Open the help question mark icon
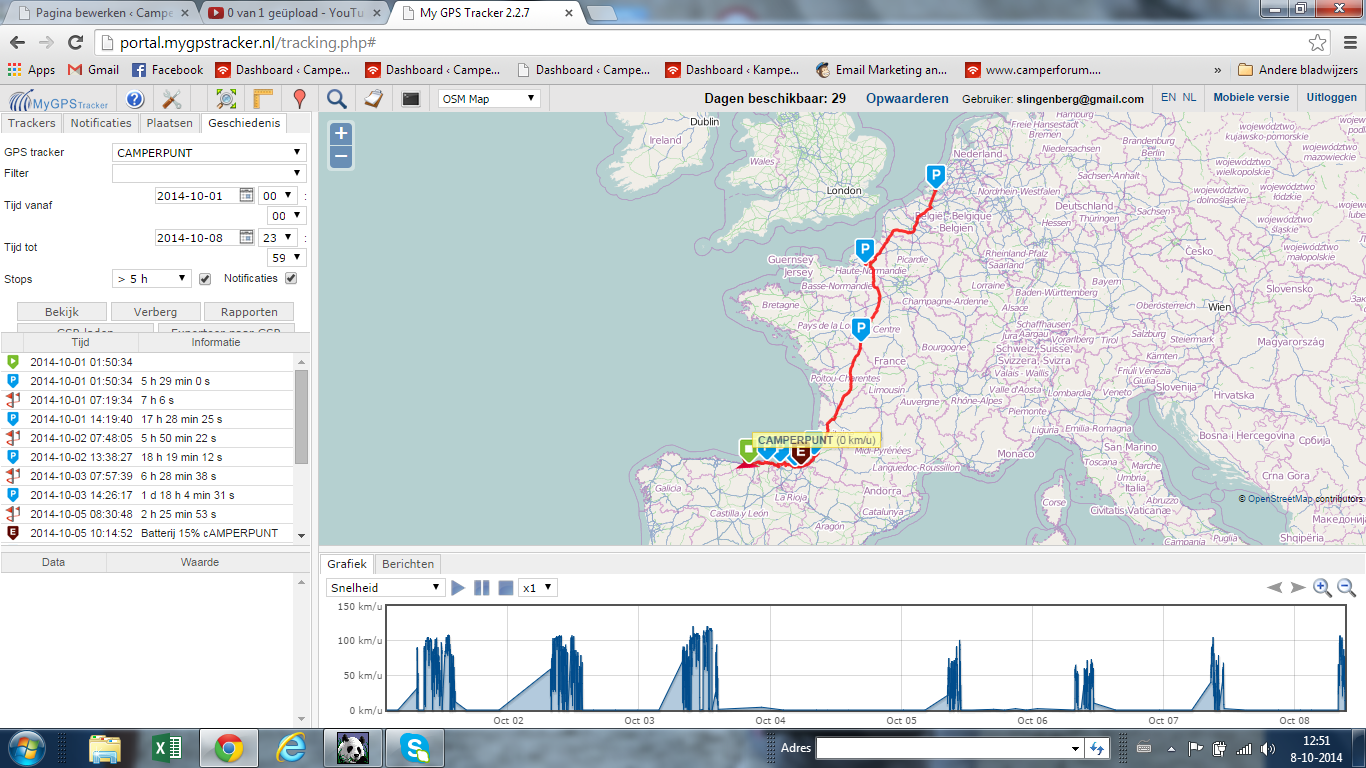1366x768 pixels. coord(135,99)
